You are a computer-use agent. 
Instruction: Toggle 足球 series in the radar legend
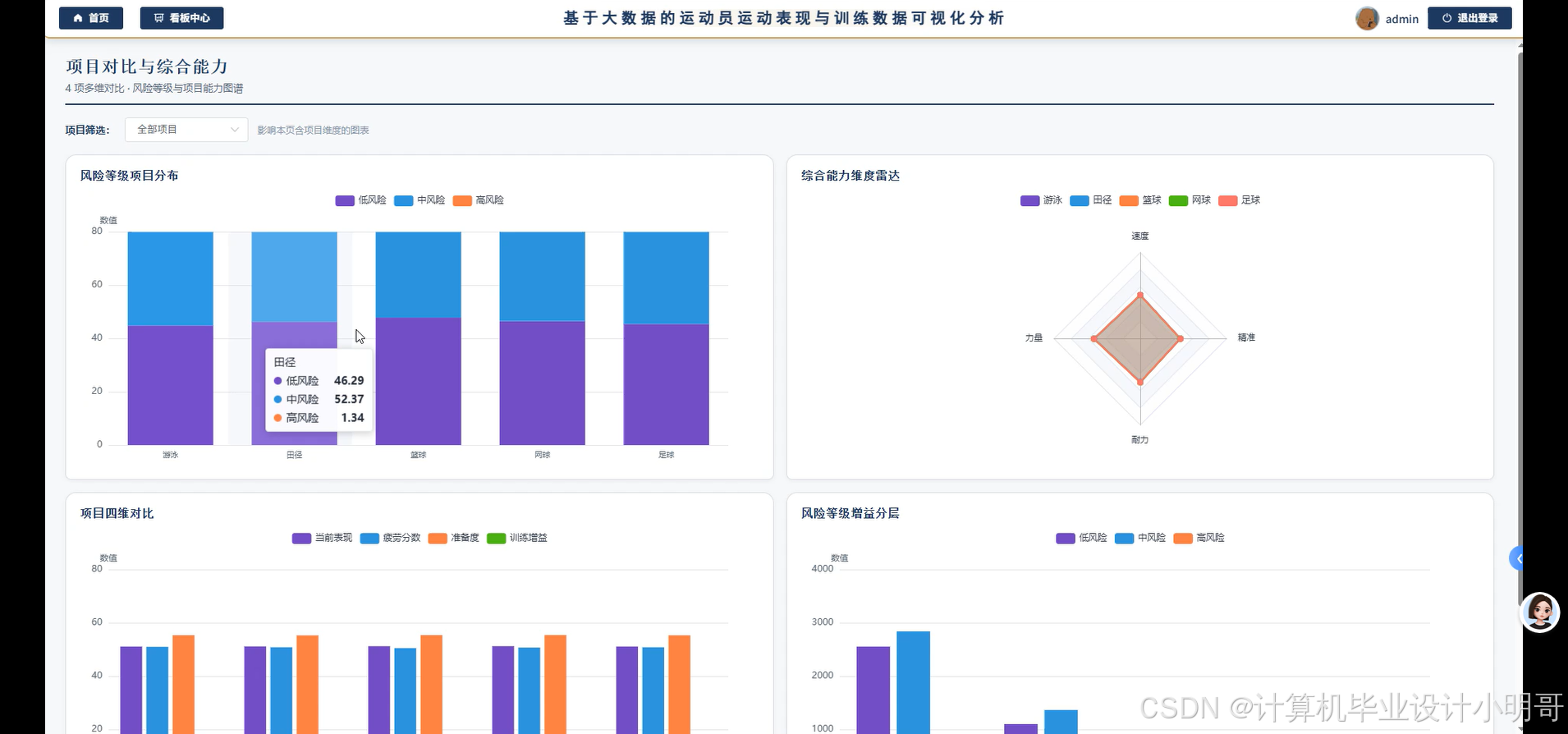(x=1240, y=200)
